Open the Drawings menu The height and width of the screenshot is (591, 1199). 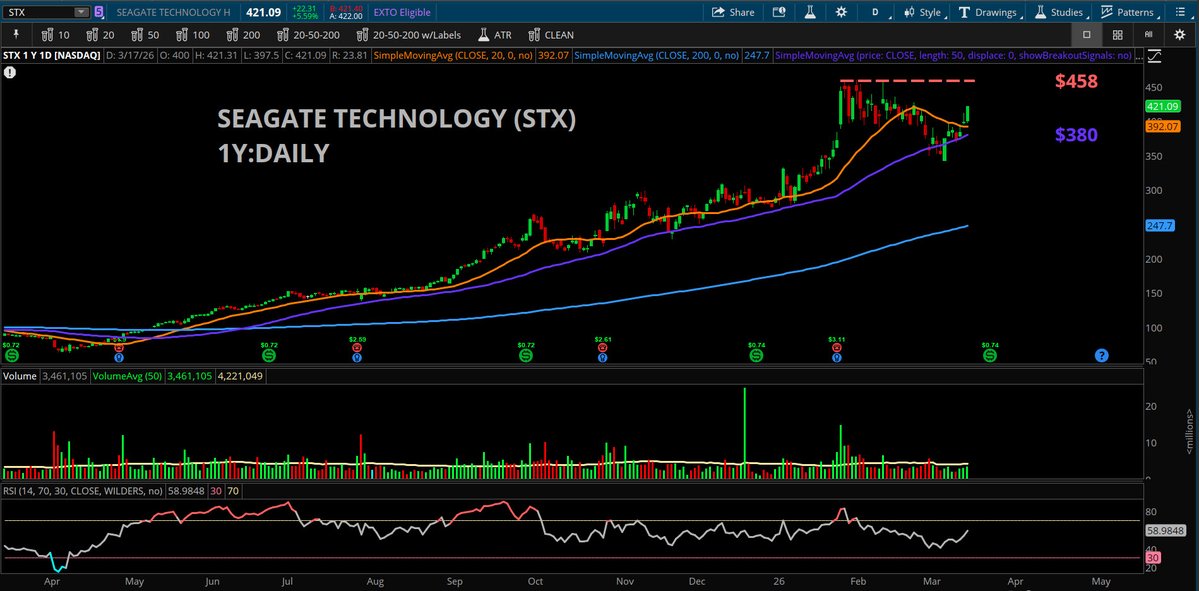tap(989, 12)
